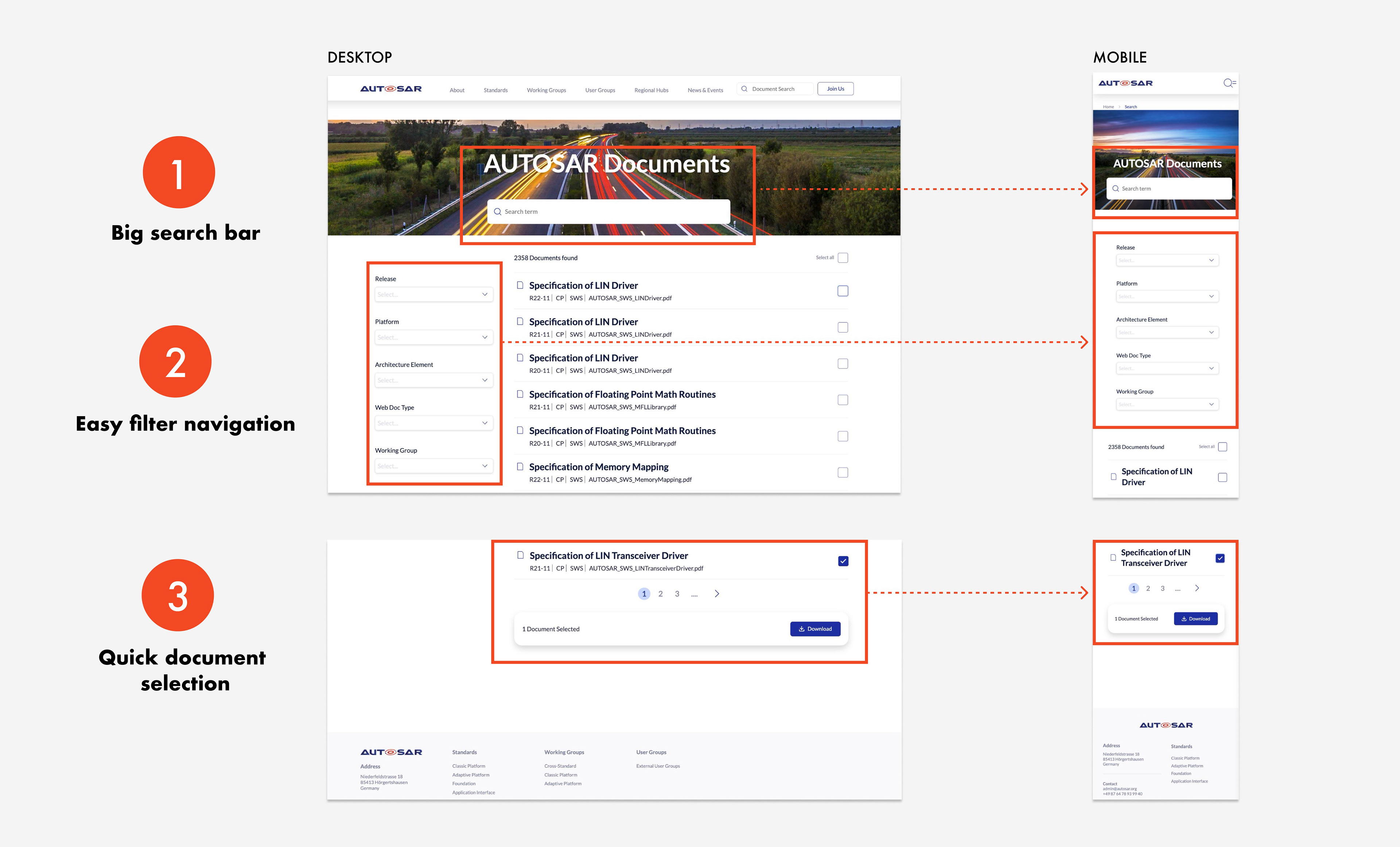Click the document icon of the R21-11 Floating Point Math row
Image resolution: width=1400 pixels, height=847 pixels.
(x=520, y=394)
